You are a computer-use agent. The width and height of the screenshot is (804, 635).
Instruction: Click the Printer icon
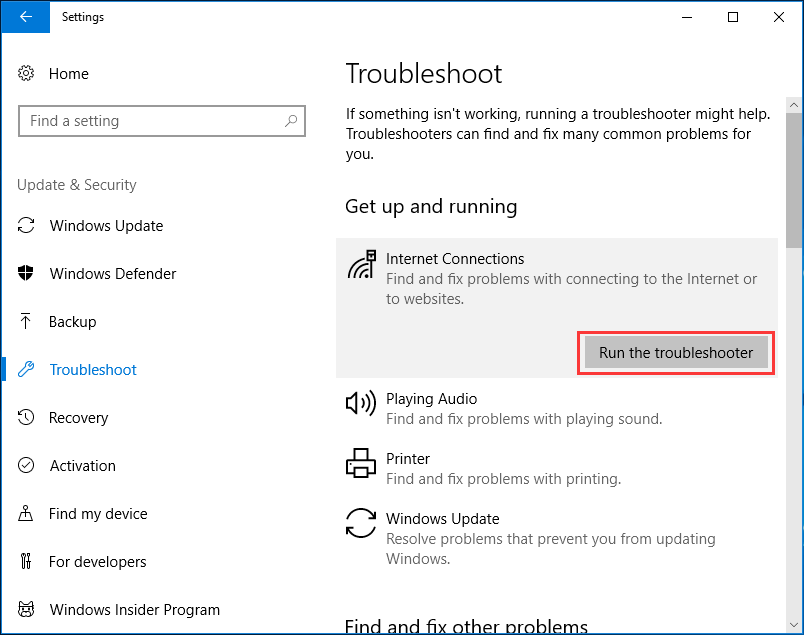[x=361, y=463]
